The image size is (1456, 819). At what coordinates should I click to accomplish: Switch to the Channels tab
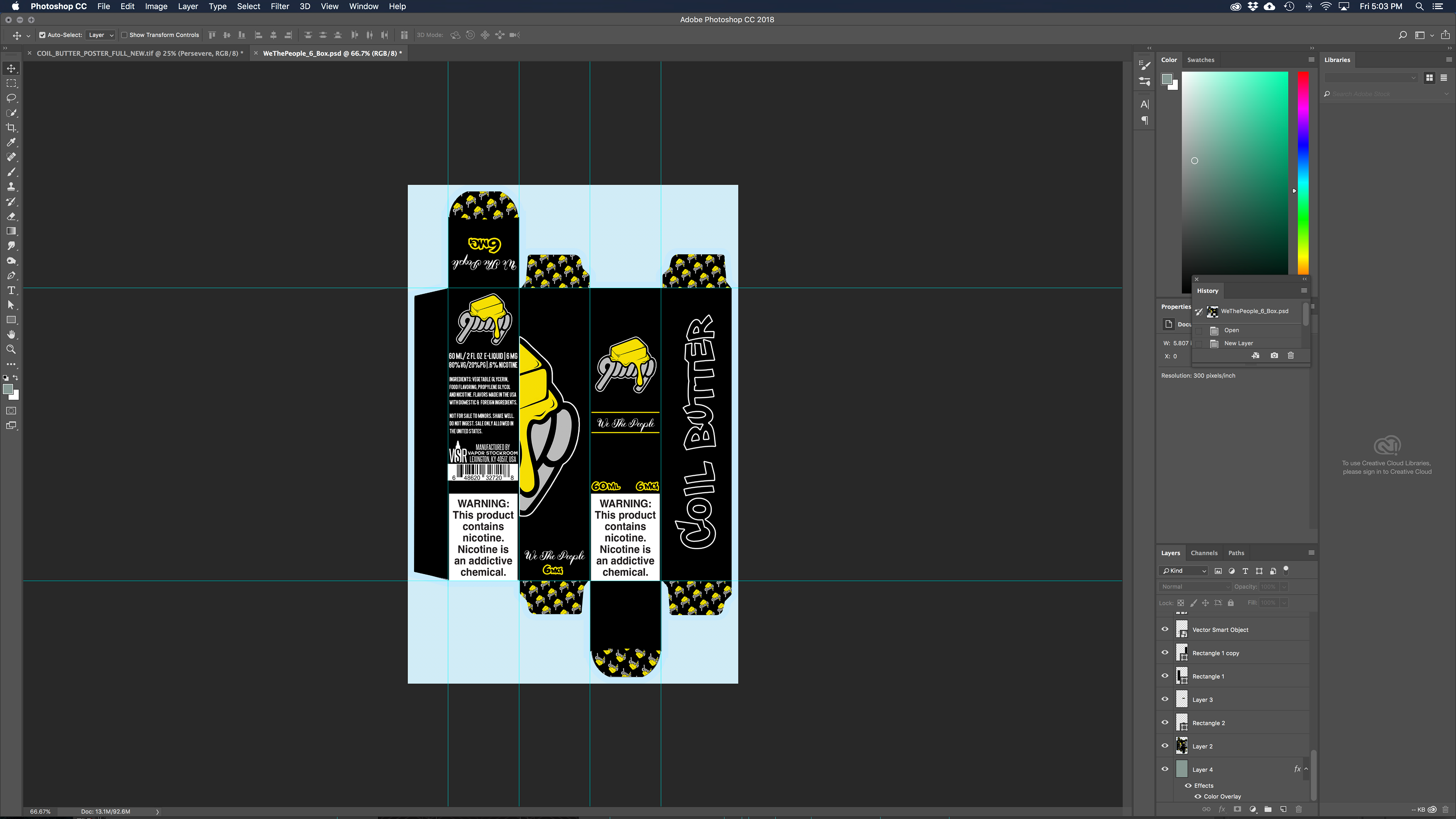click(x=1204, y=553)
